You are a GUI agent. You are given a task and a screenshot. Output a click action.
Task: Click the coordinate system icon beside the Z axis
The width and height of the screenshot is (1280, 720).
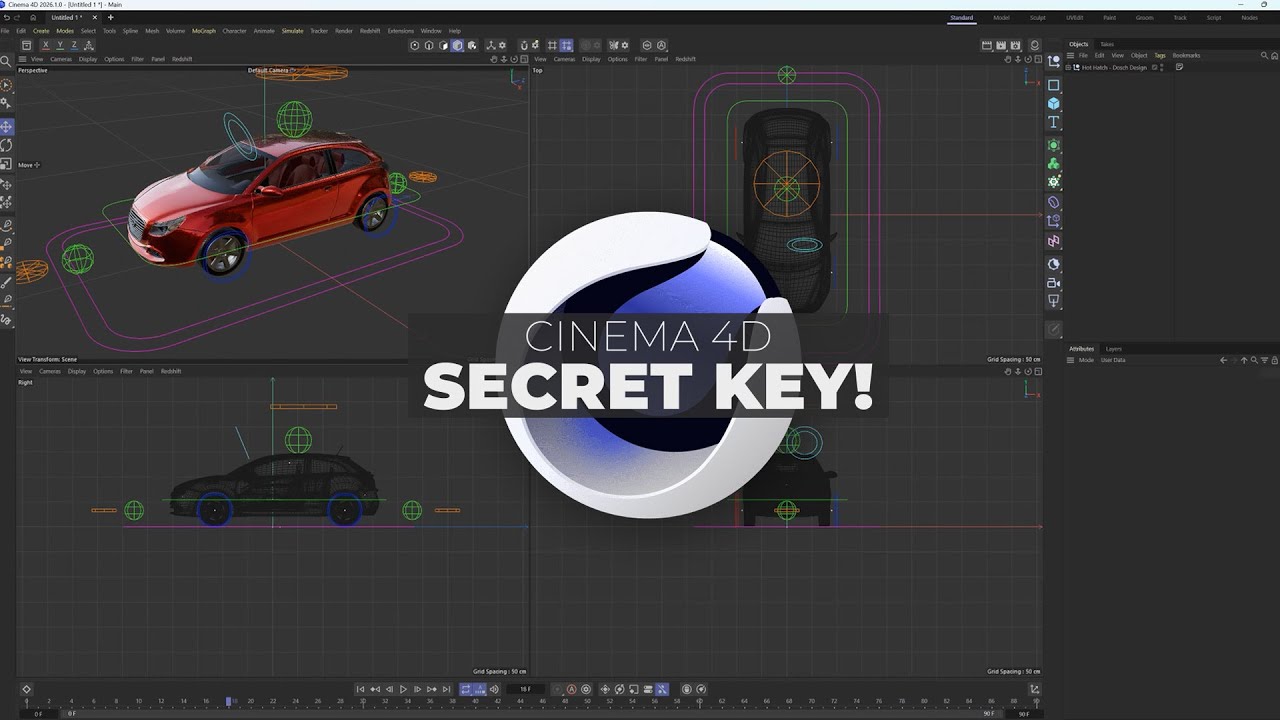(x=89, y=45)
